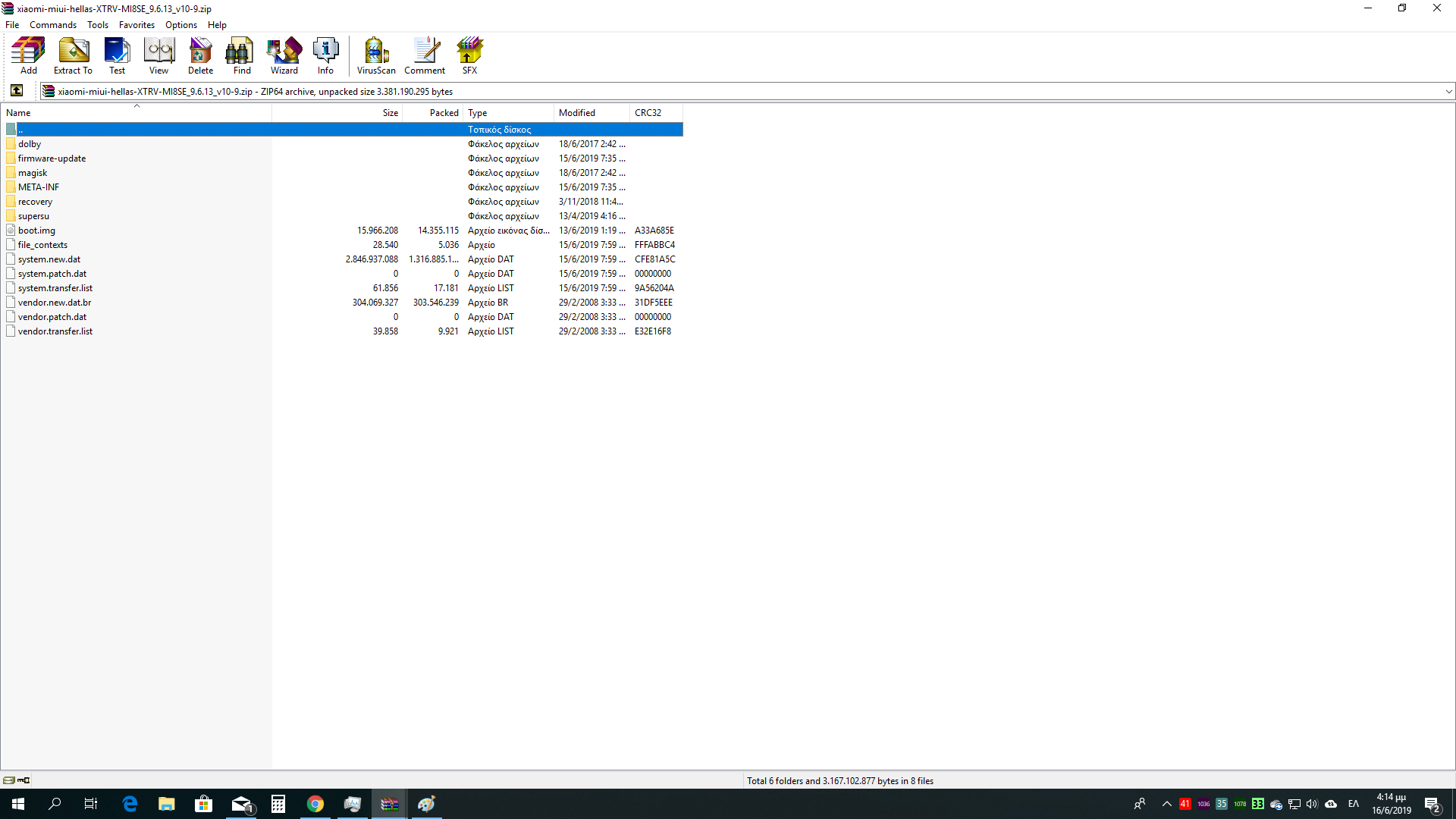1456x819 pixels.
Task: Go up one folder level button
Action: tap(17, 91)
